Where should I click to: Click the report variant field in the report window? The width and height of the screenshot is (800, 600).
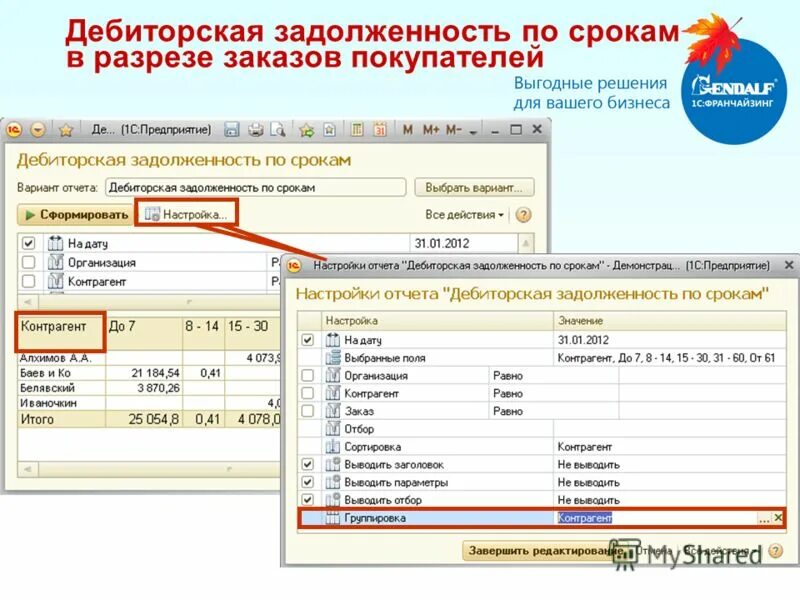pyautogui.click(x=256, y=187)
